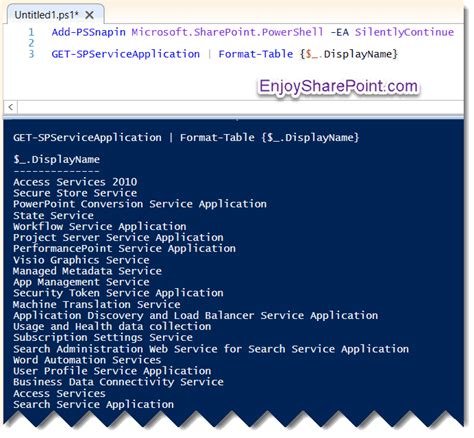Click 'PowerPoint Conversion Service Application' row

tap(140, 204)
